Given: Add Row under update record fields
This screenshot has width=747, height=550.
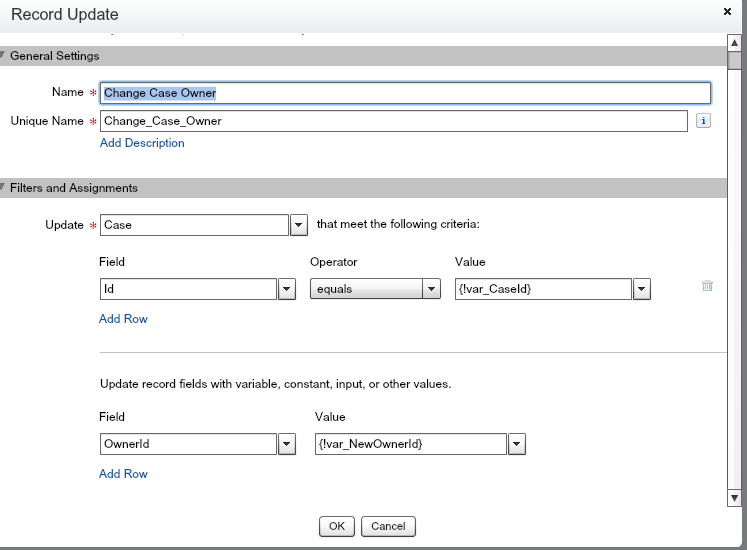Looking at the screenshot, I should point(123,474).
